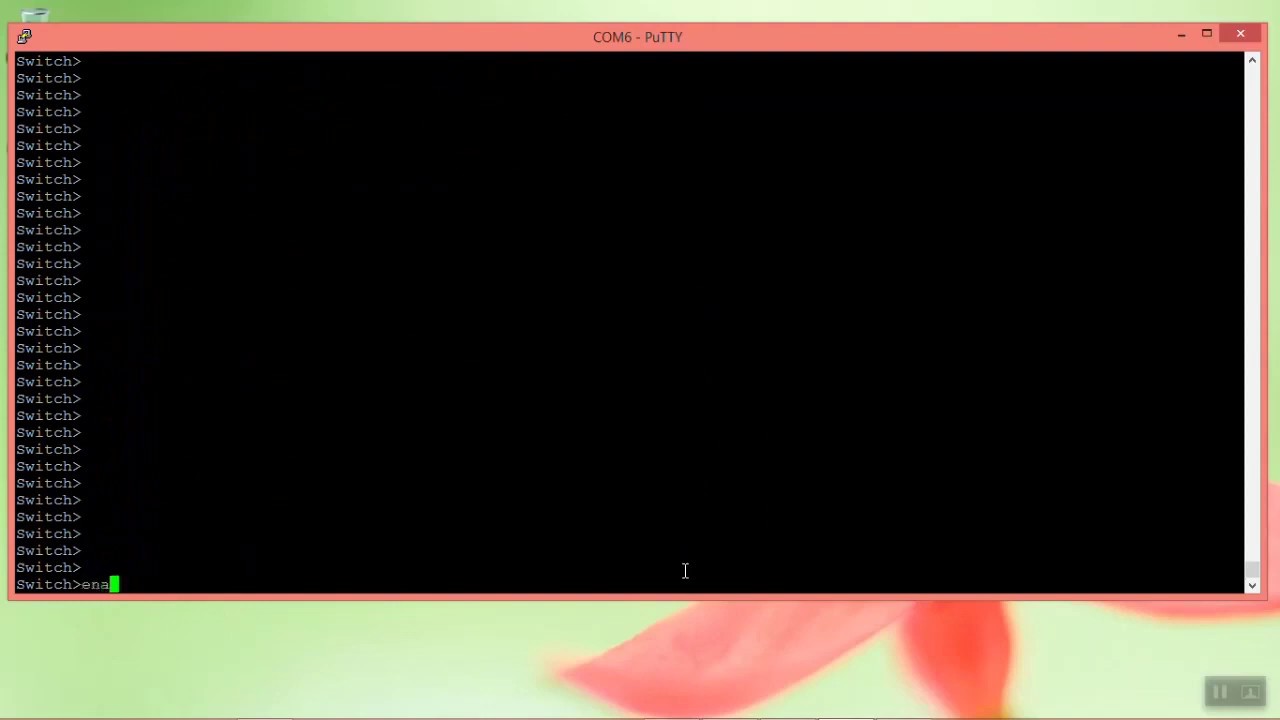Close the COM6 PuTTY window
1280x720 pixels.
[x=1240, y=35]
